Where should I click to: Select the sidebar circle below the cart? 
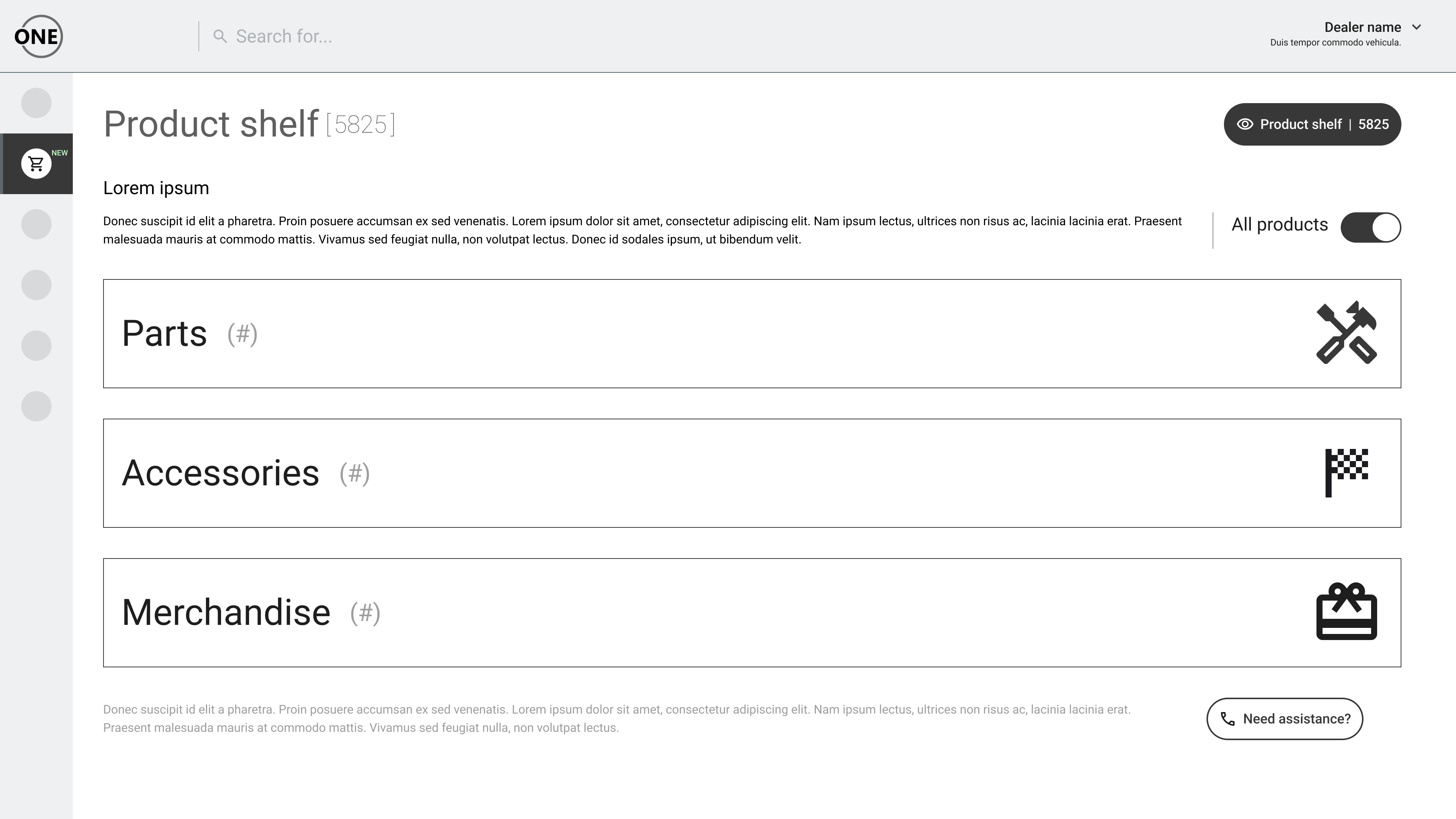pyautogui.click(x=36, y=224)
